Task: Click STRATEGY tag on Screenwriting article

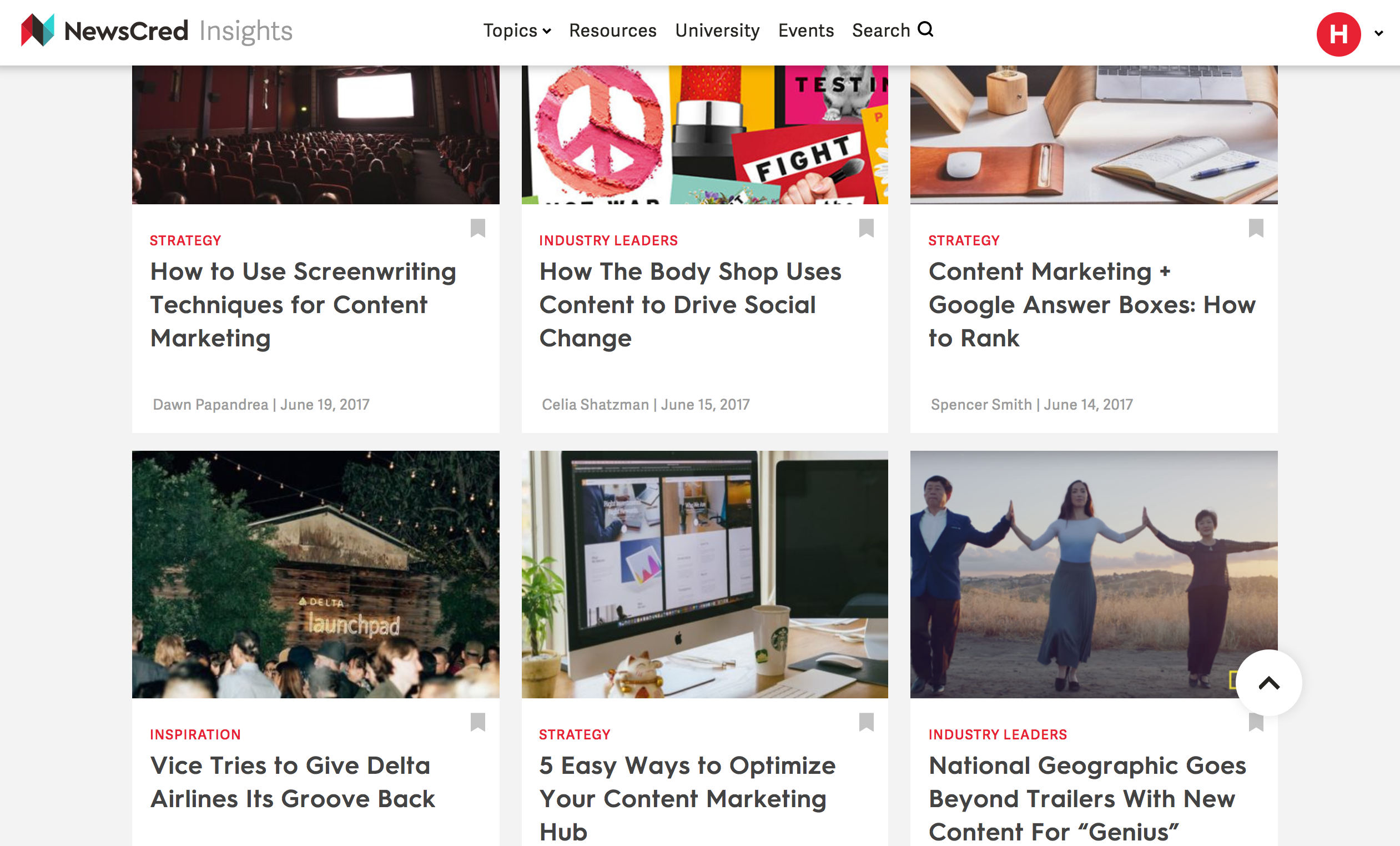Action: (185, 240)
